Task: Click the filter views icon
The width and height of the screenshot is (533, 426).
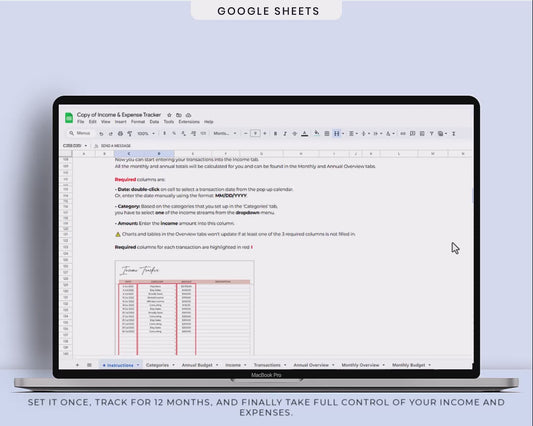Action: pyautogui.click(x=441, y=134)
